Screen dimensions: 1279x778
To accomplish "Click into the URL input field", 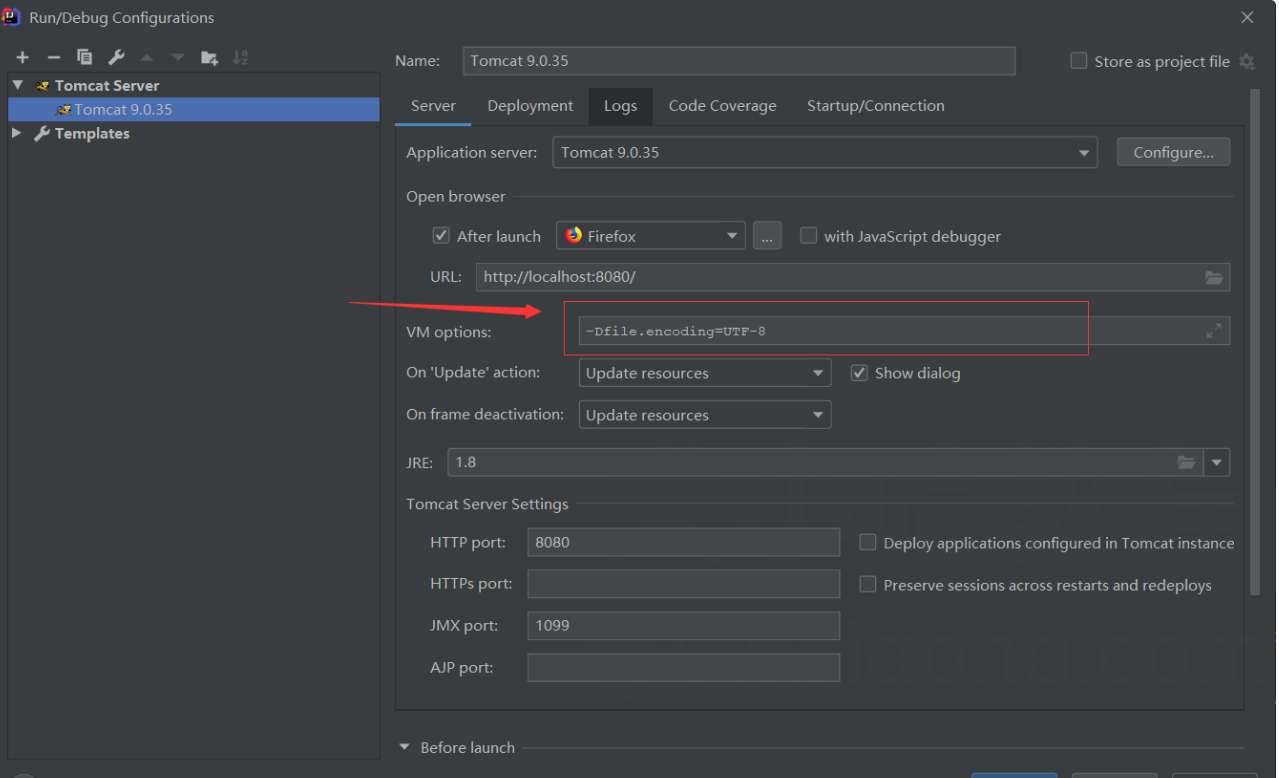I will [853, 277].
